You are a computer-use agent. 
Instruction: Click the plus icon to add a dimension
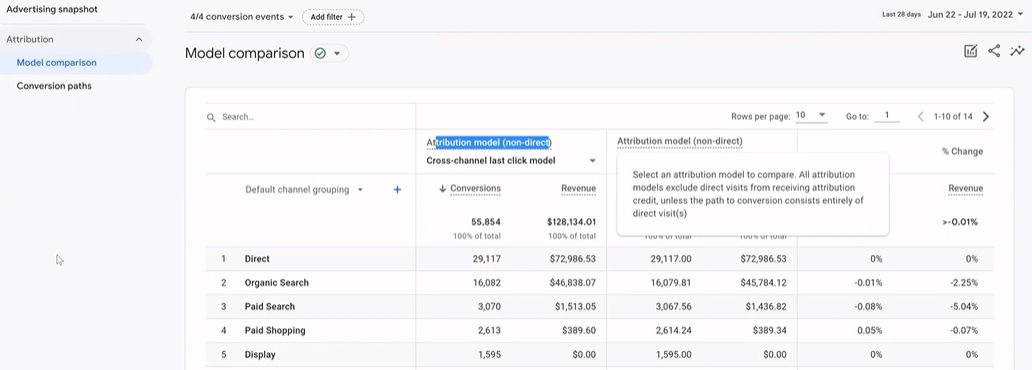tap(397, 190)
